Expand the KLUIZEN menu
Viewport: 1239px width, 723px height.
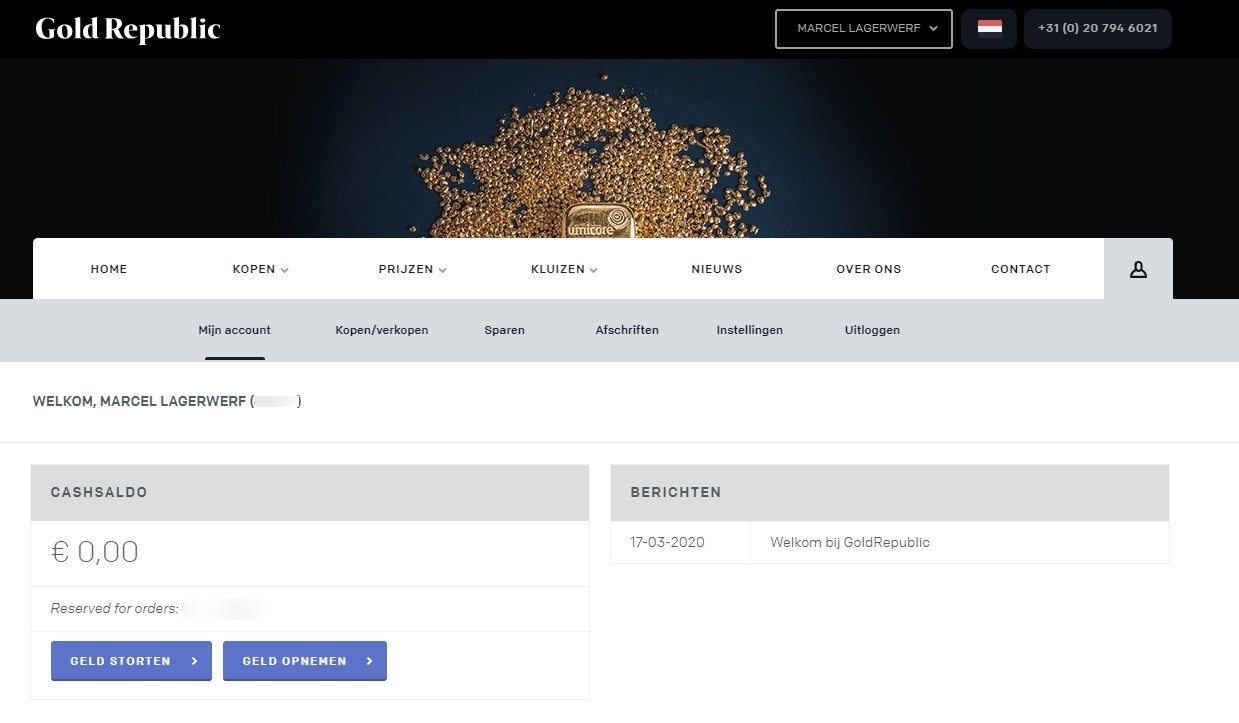[564, 269]
